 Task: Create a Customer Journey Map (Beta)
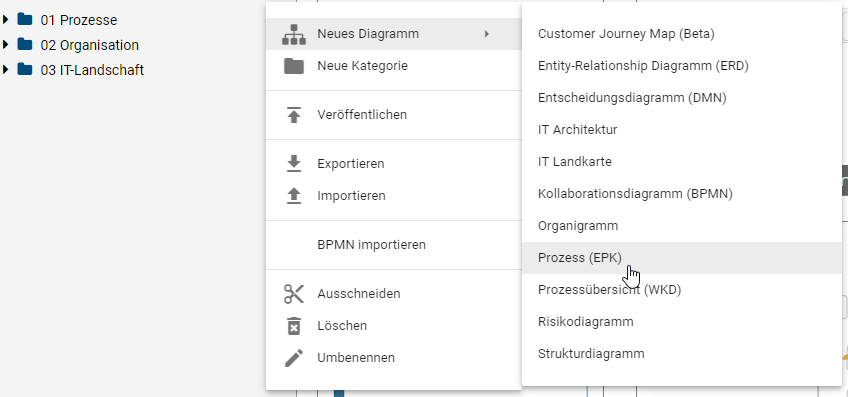click(681, 34)
